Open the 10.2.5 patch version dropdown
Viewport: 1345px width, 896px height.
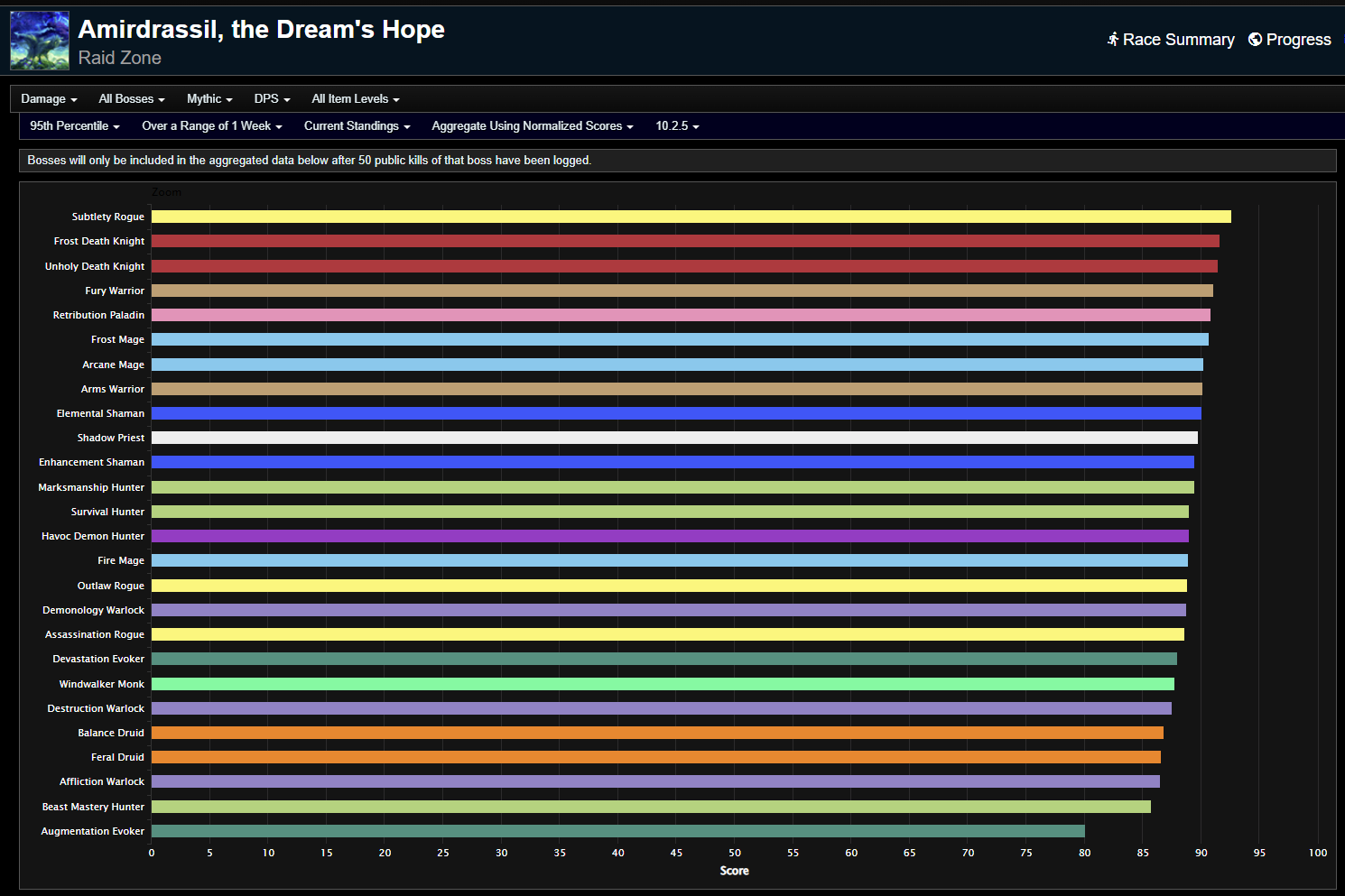click(x=677, y=126)
